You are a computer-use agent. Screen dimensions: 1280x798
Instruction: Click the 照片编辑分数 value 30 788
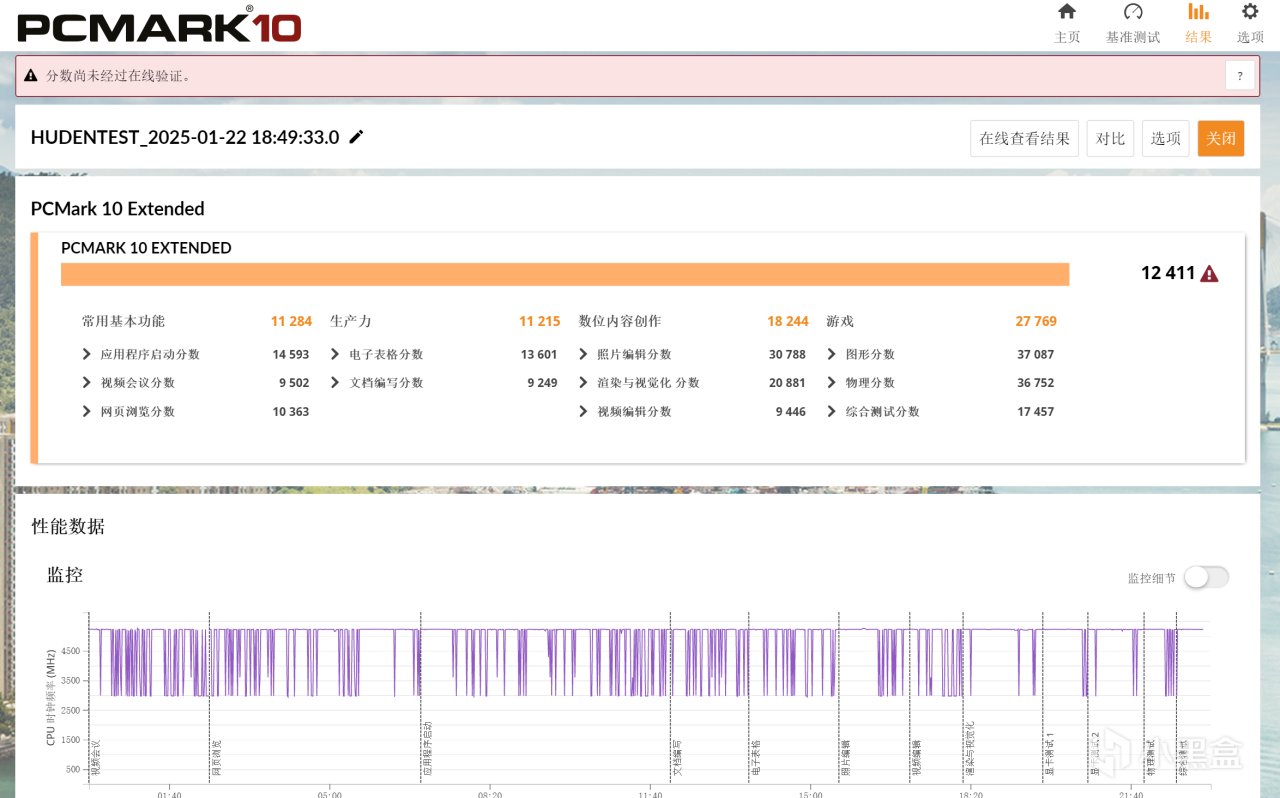point(787,354)
